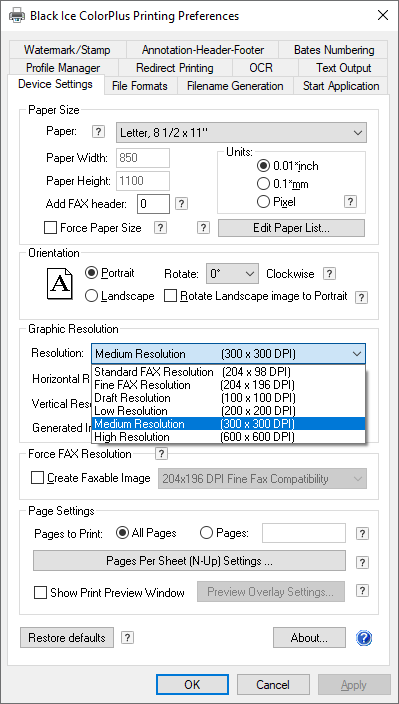Open the Paper size dropdown
This screenshot has width=399, height=704.
241,132
